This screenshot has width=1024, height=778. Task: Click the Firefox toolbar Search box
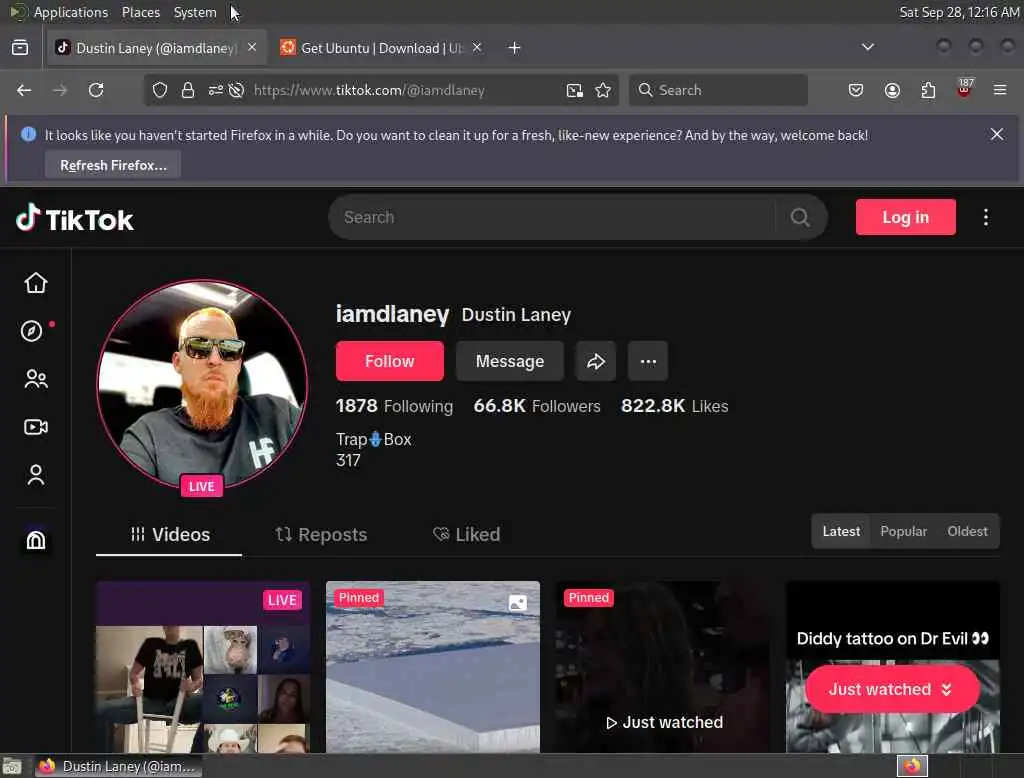(718, 90)
